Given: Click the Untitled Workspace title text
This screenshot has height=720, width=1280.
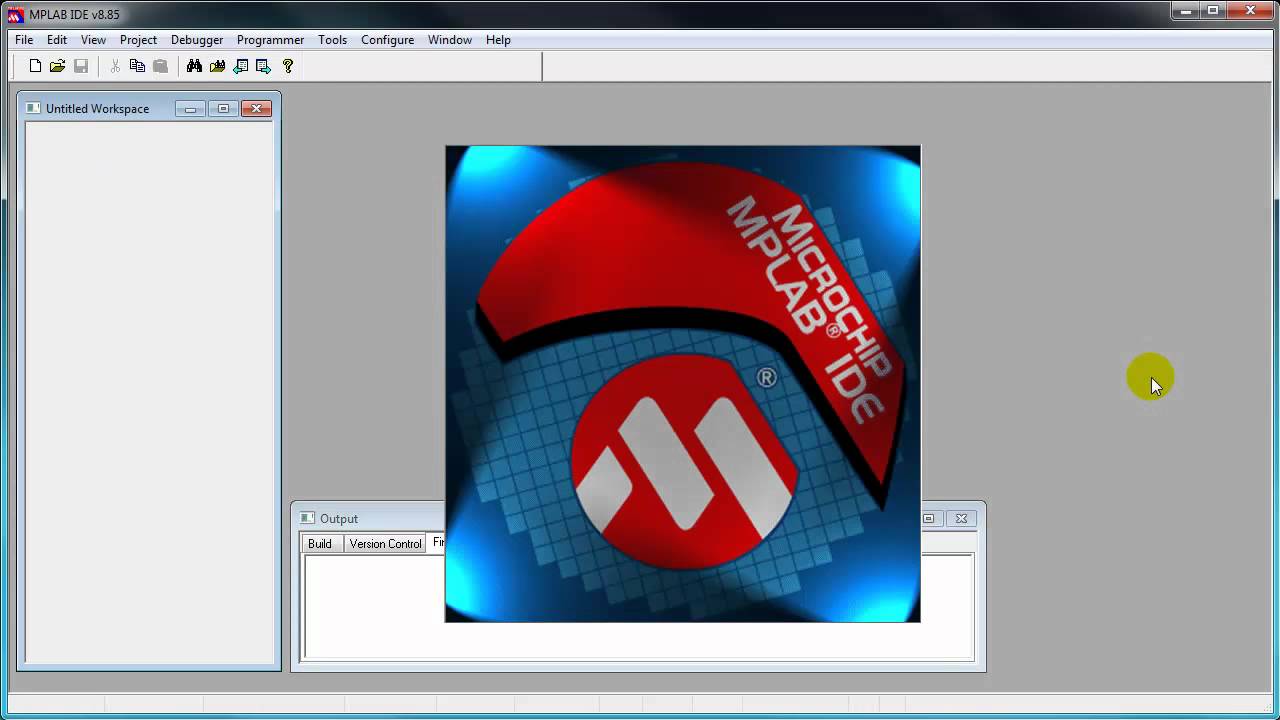Looking at the screenshot, I should coord(97,109).
